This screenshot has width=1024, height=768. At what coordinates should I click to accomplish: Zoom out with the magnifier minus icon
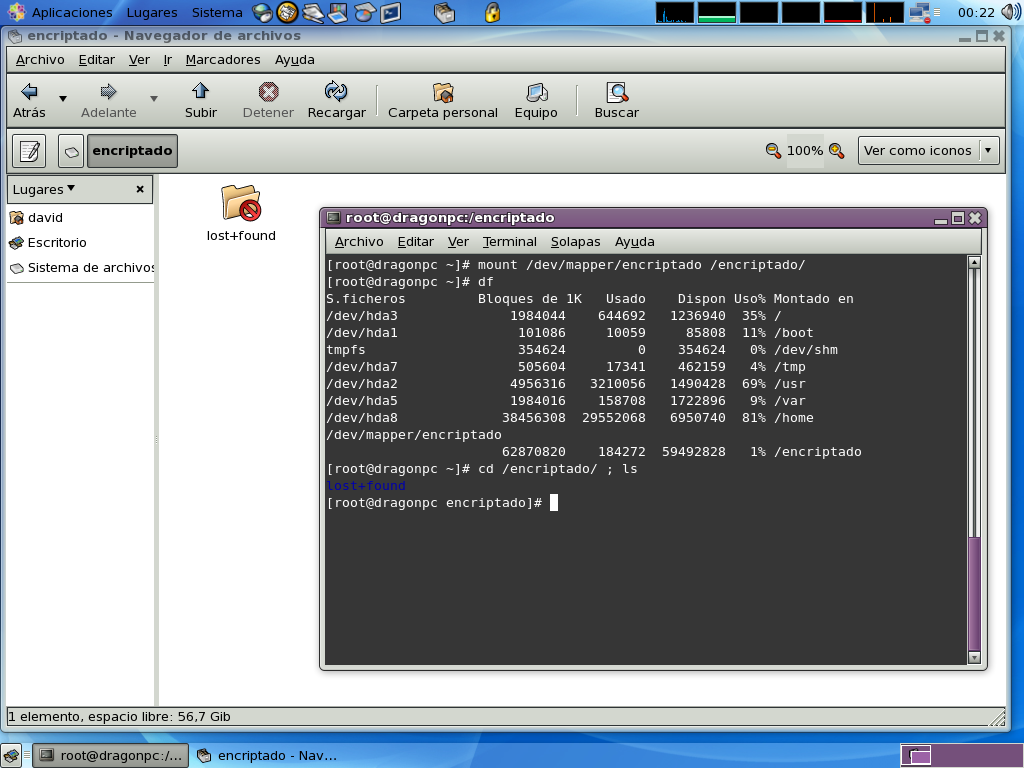[773, 151]
